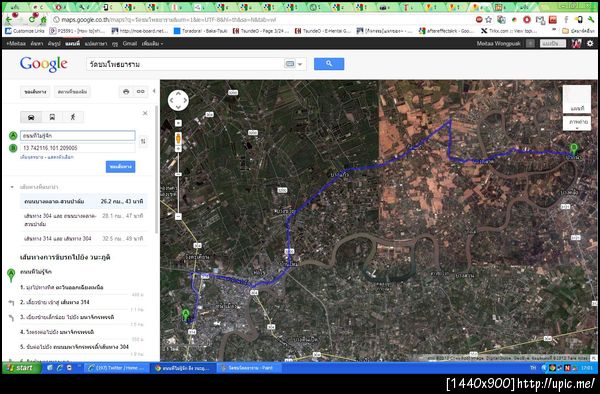Click the map zoom slider handle
Image resolution: width=600 pixels, height=394 pixels.
coord(178,174)
